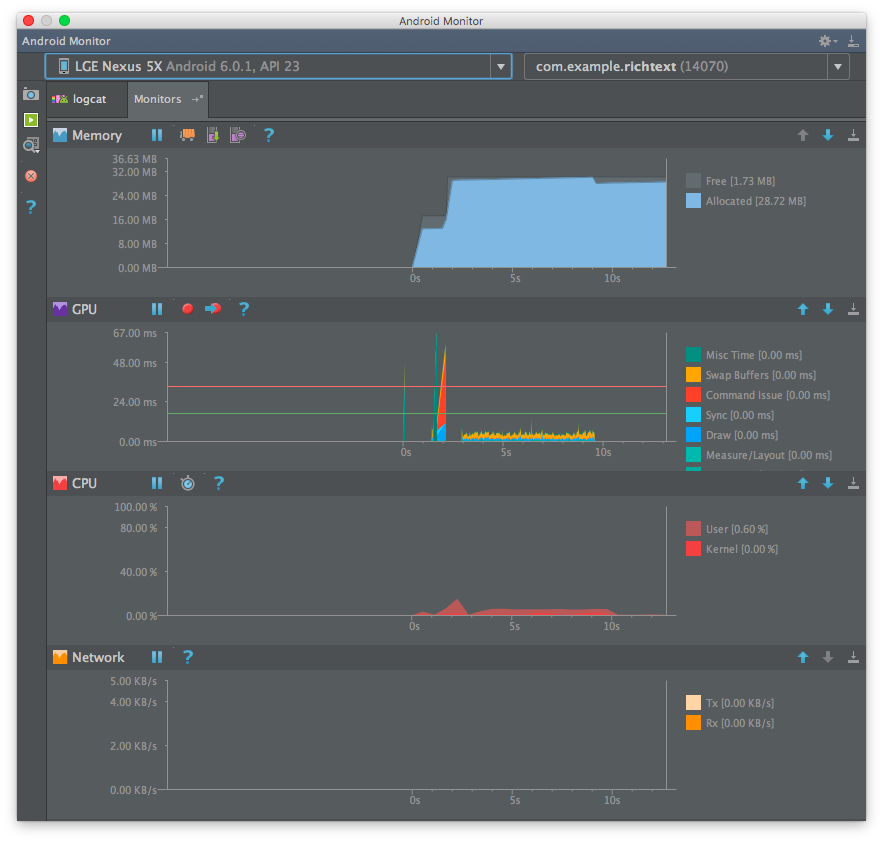Click the arrow on the device selector
The image size is (883, 842).
[501, 66]
